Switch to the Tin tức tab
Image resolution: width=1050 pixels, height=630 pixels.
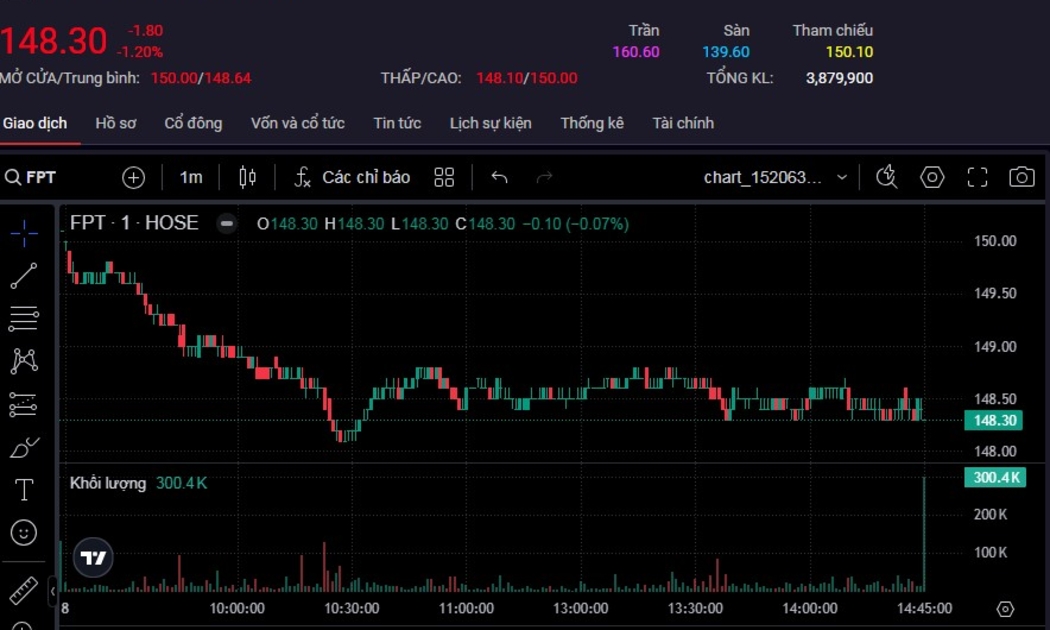coord(397,123)
